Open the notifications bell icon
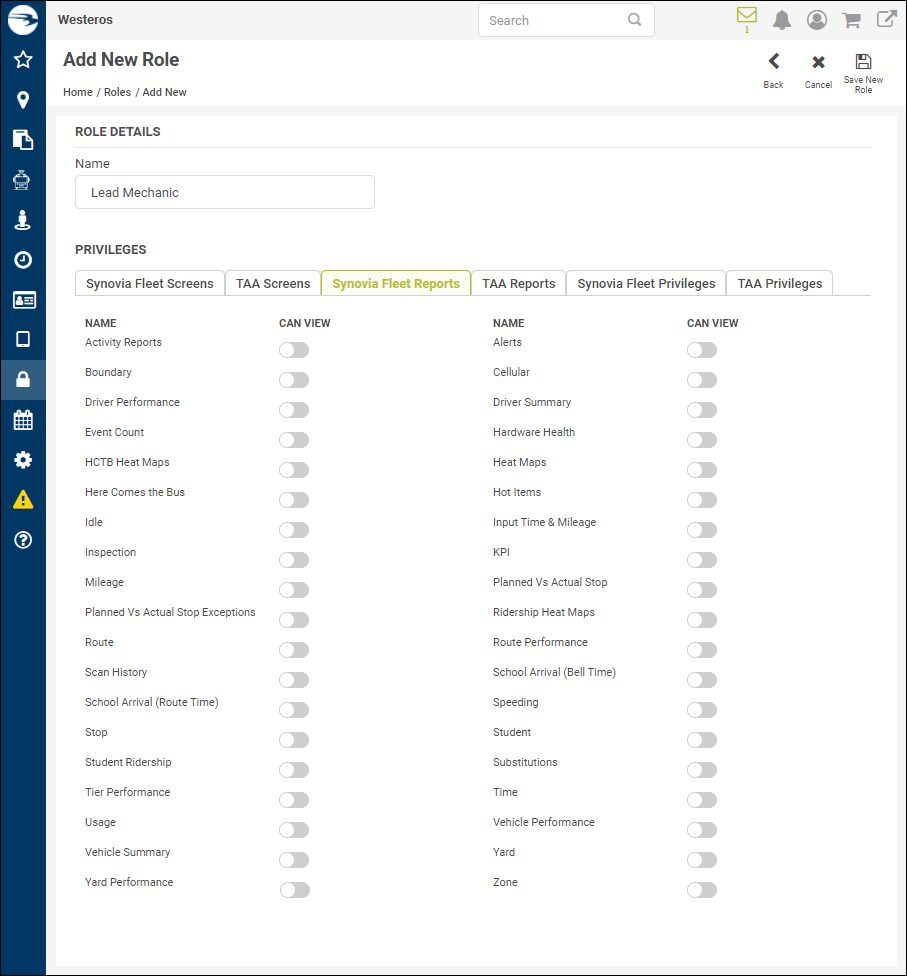Screen dimensions: 907x976 point(782,21)
